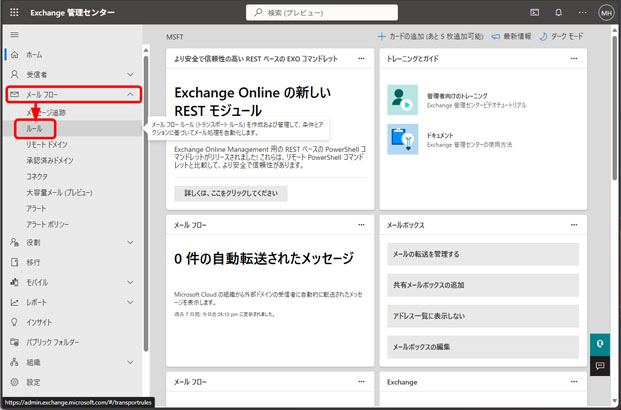Open アラート ポリシー submenu item
The height and width of the screenshot is (410, 621).
[x=48, y=224]
